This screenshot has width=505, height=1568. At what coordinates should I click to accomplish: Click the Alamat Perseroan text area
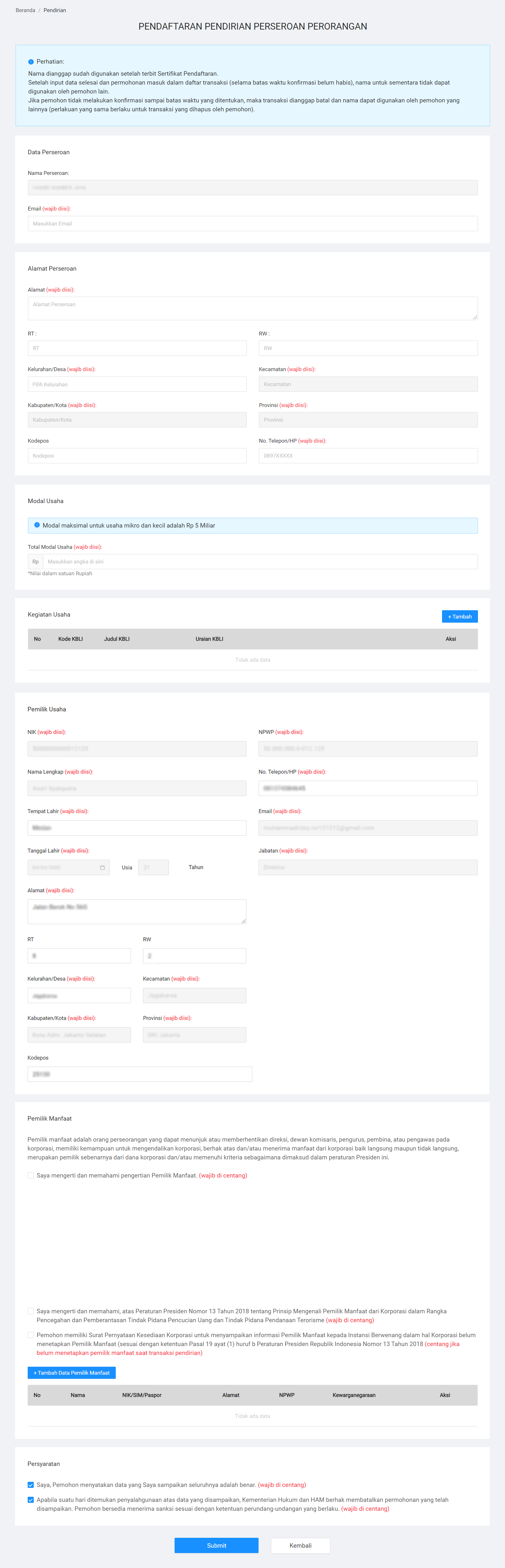point(253,308)
